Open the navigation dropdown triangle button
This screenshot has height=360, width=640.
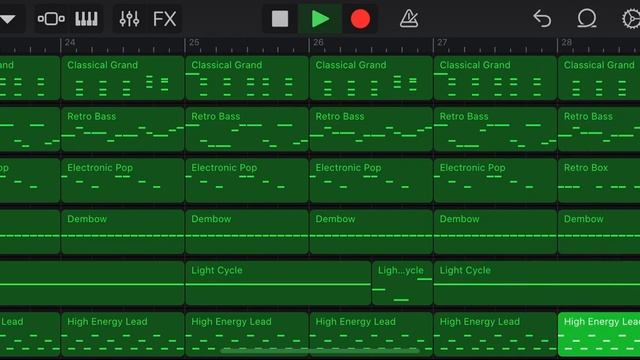click(x=8, y=19)
